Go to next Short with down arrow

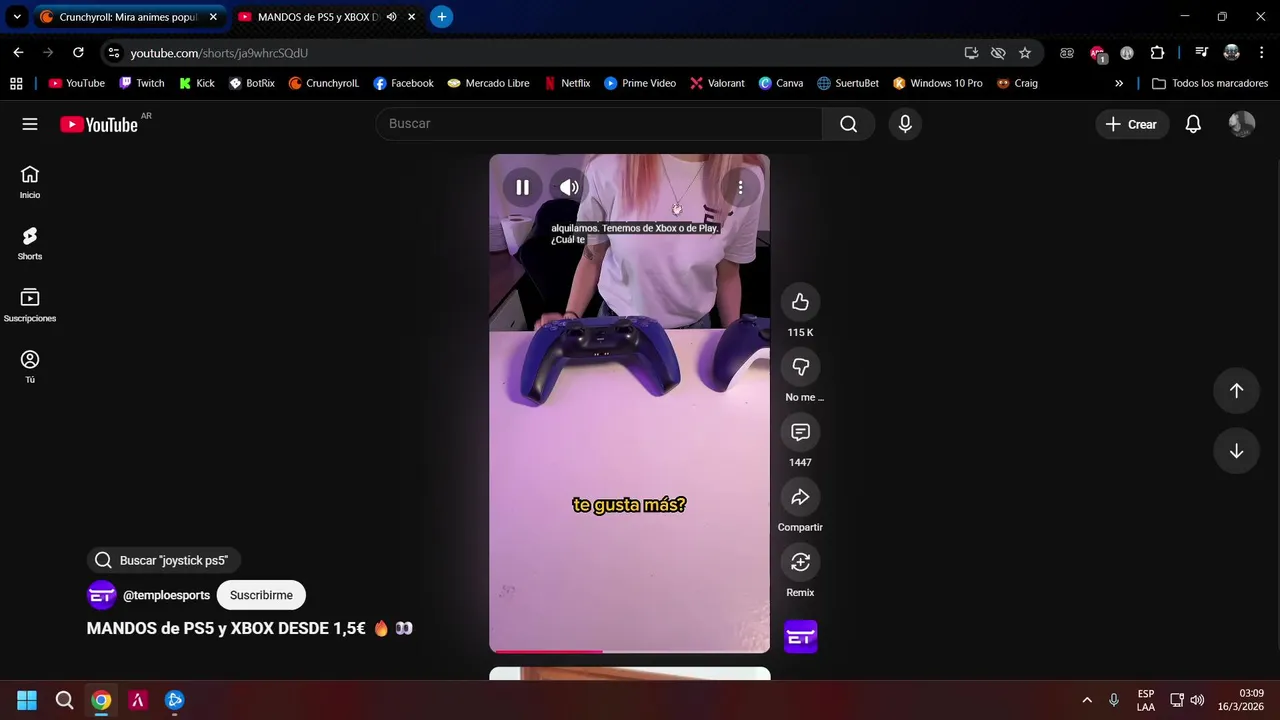[x=1236, y=451]
